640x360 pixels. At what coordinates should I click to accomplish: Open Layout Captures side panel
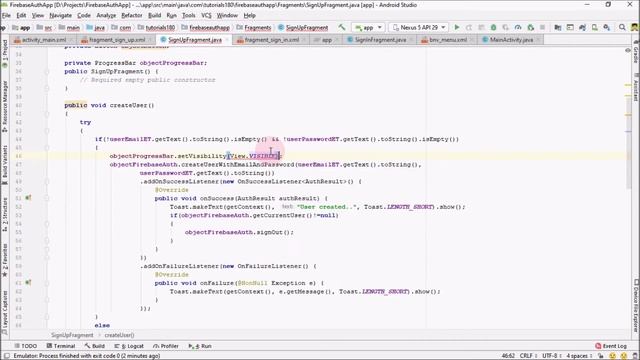[x=5, y=312]
